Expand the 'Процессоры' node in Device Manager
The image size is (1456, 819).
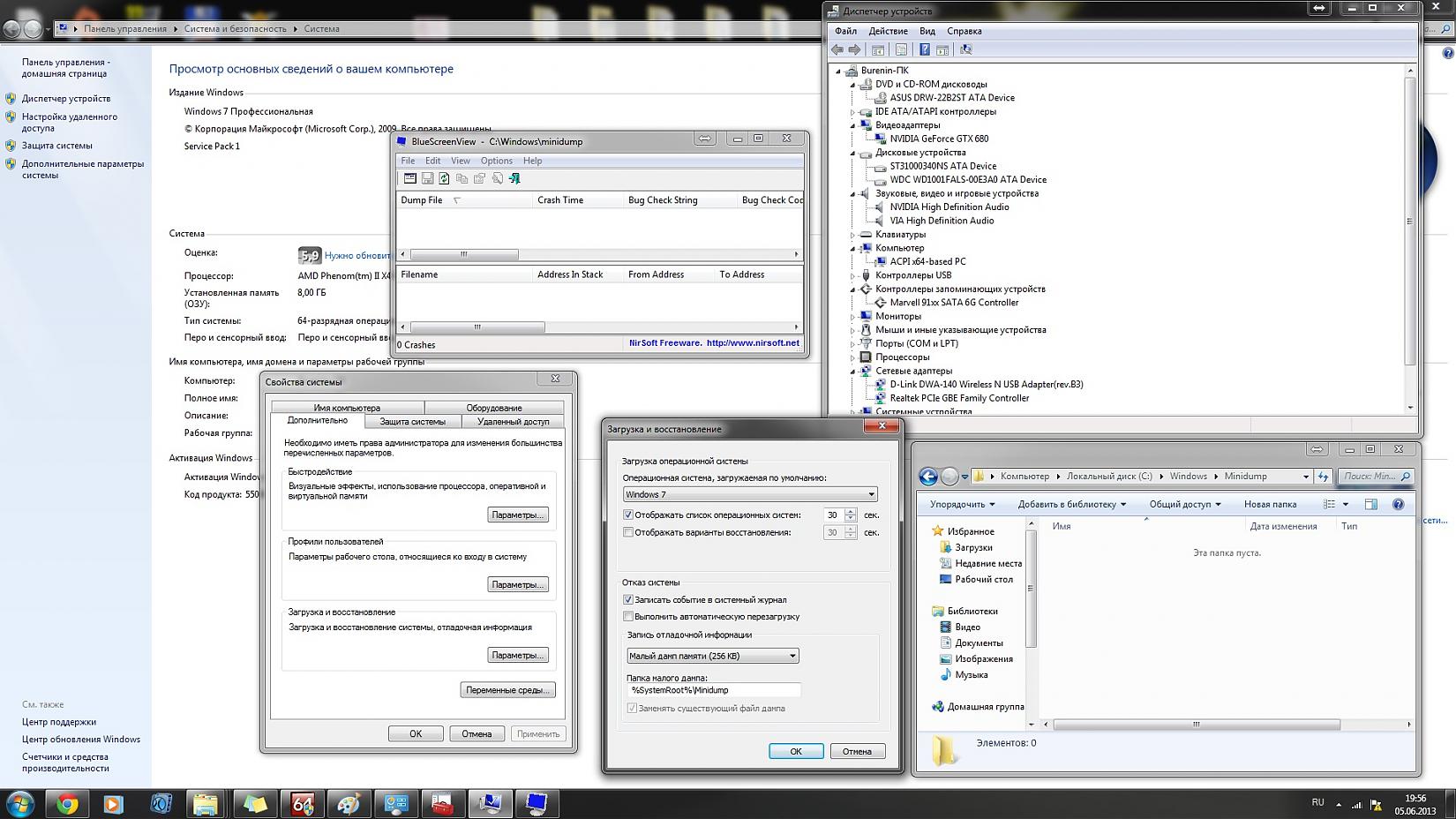coord(853,357)
